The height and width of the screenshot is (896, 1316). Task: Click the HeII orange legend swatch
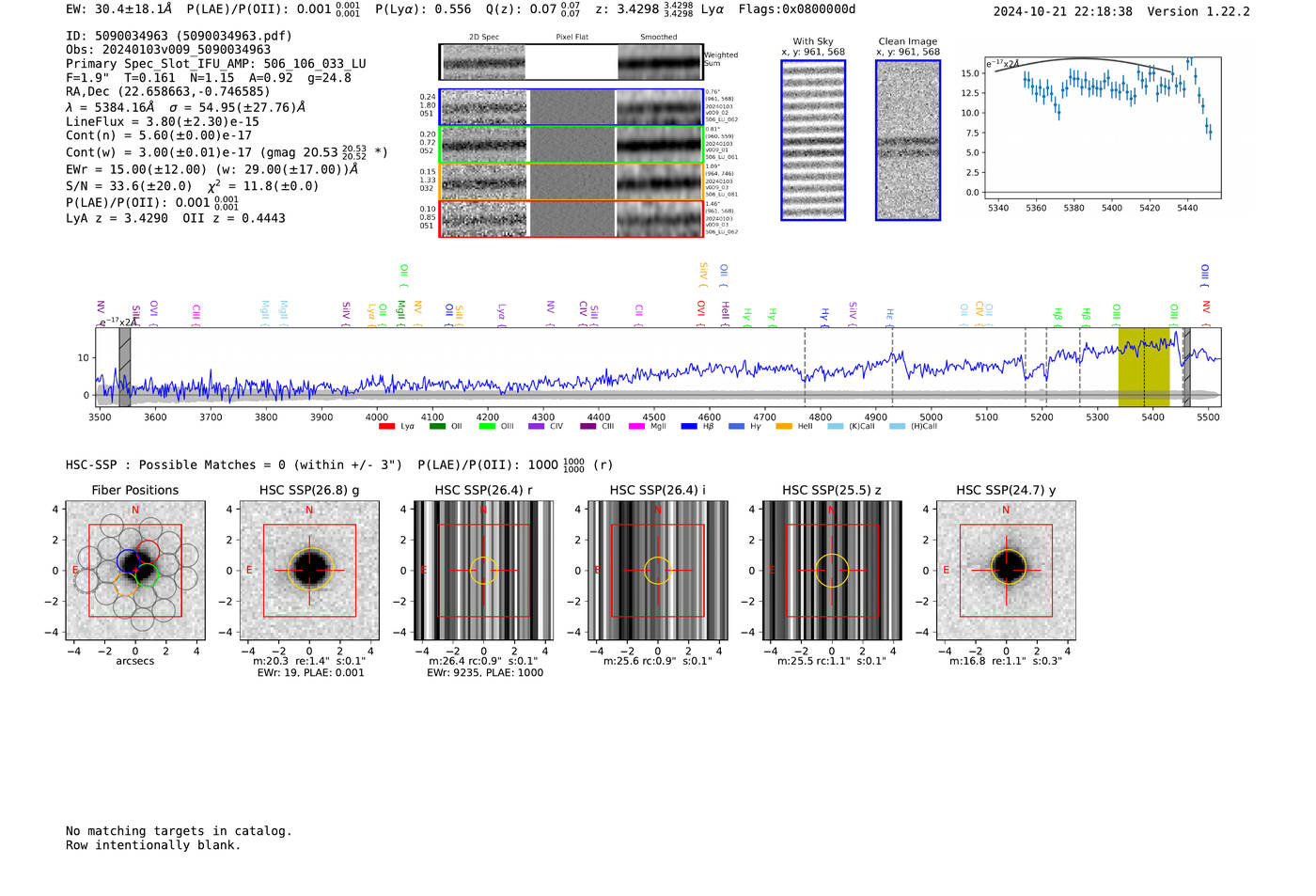tap(784, 427)
